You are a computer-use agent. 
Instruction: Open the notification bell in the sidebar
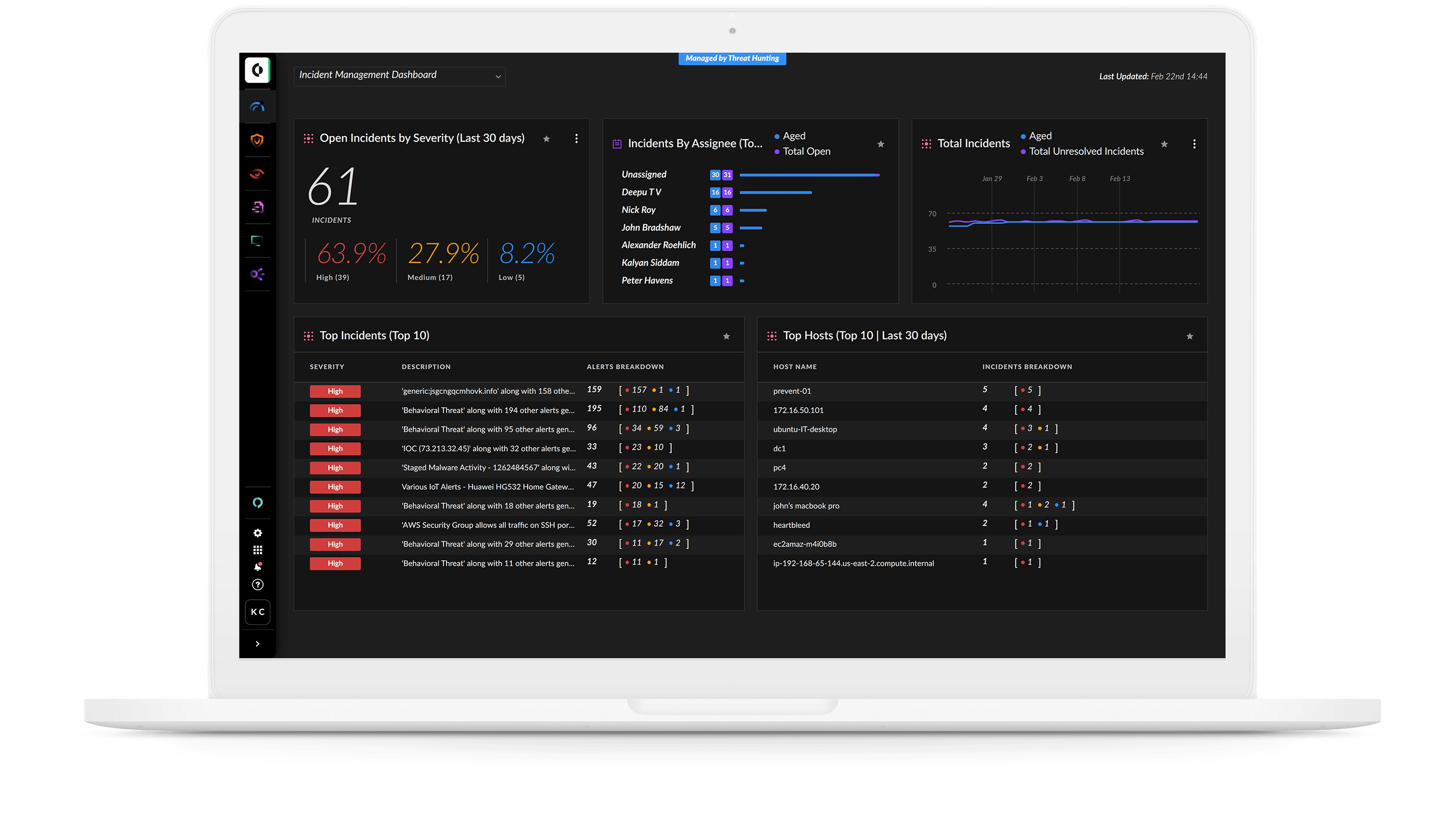click(257, 566)
